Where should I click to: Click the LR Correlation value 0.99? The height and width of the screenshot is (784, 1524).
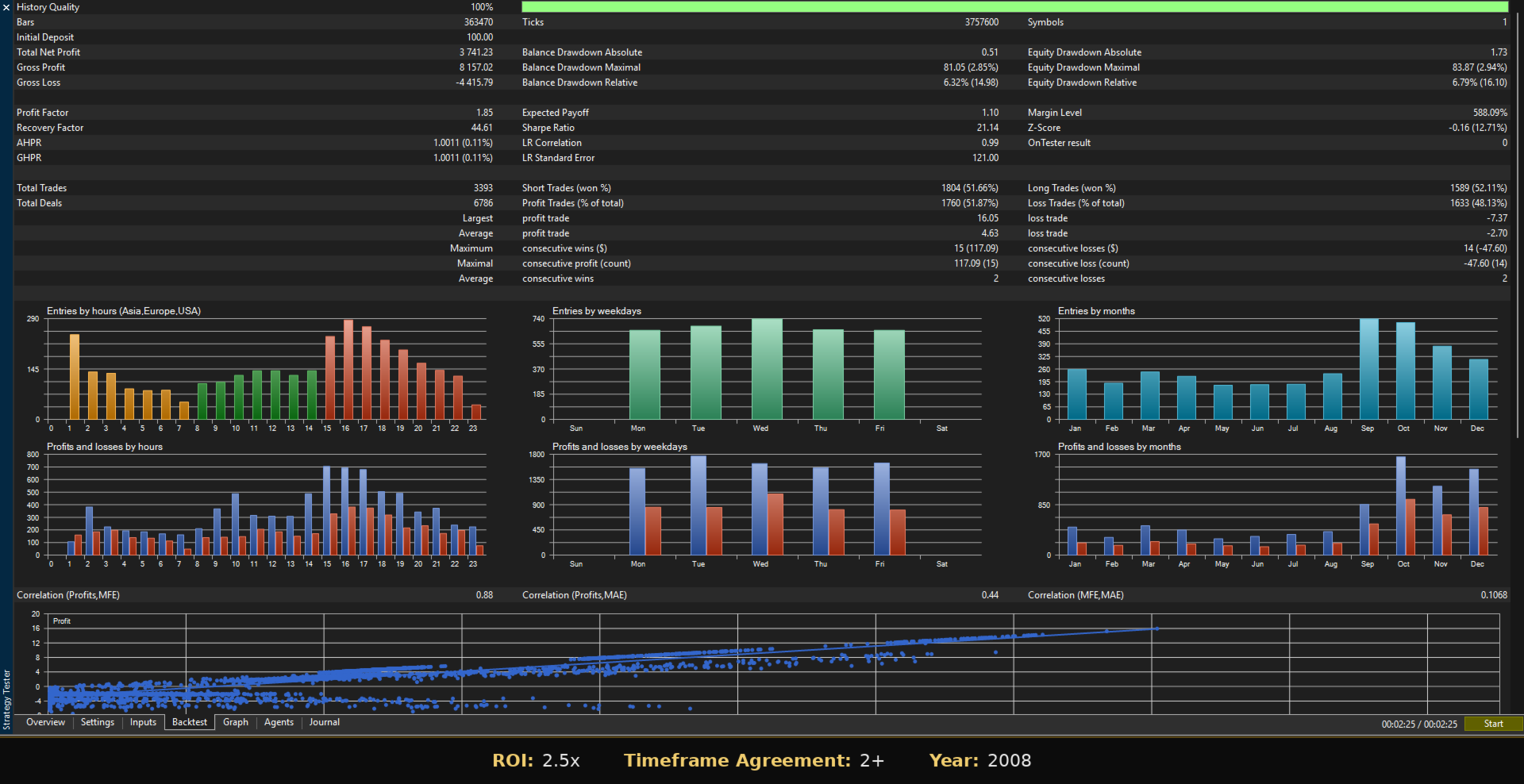(990, 143)
